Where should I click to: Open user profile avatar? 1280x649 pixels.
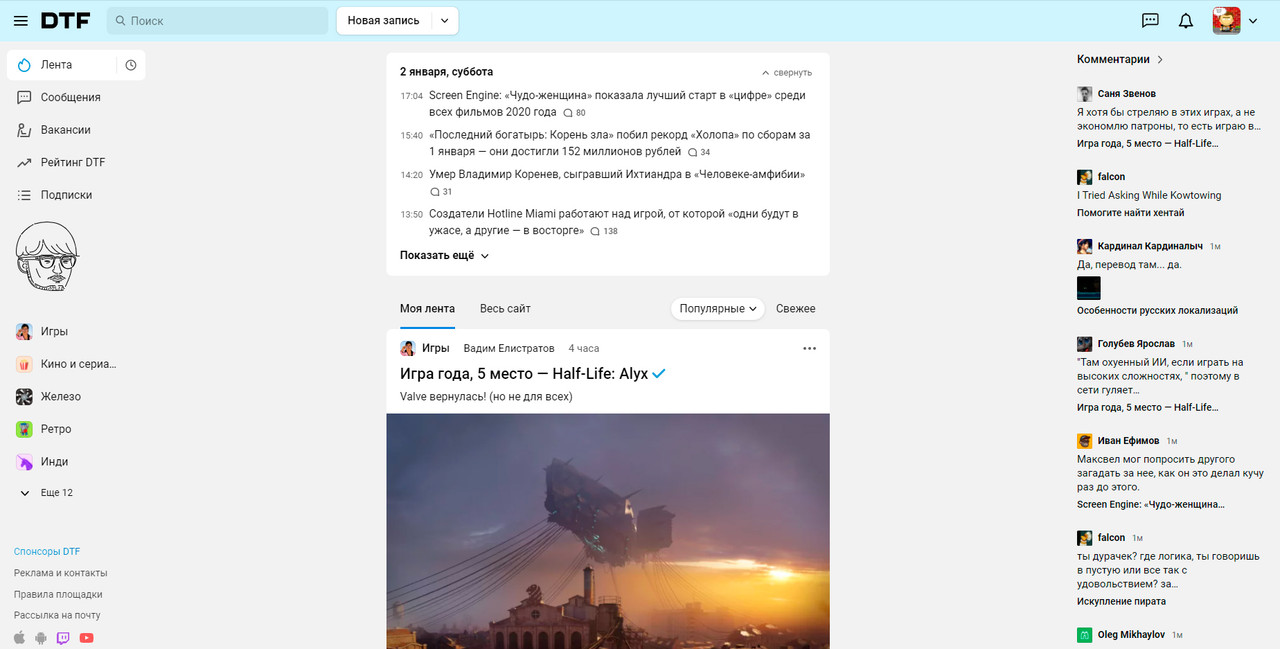(x=1227, y=21)
